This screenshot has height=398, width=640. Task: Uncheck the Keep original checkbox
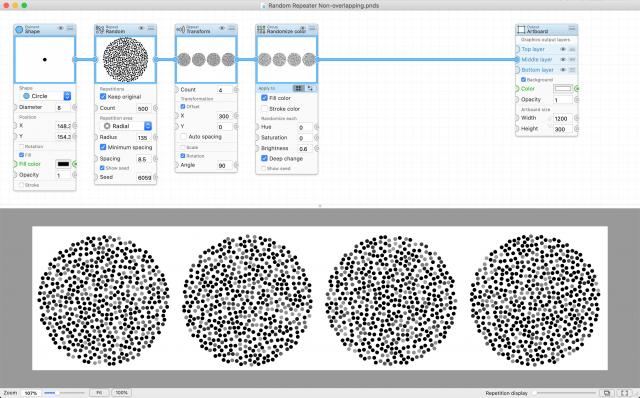pos(103,97)
